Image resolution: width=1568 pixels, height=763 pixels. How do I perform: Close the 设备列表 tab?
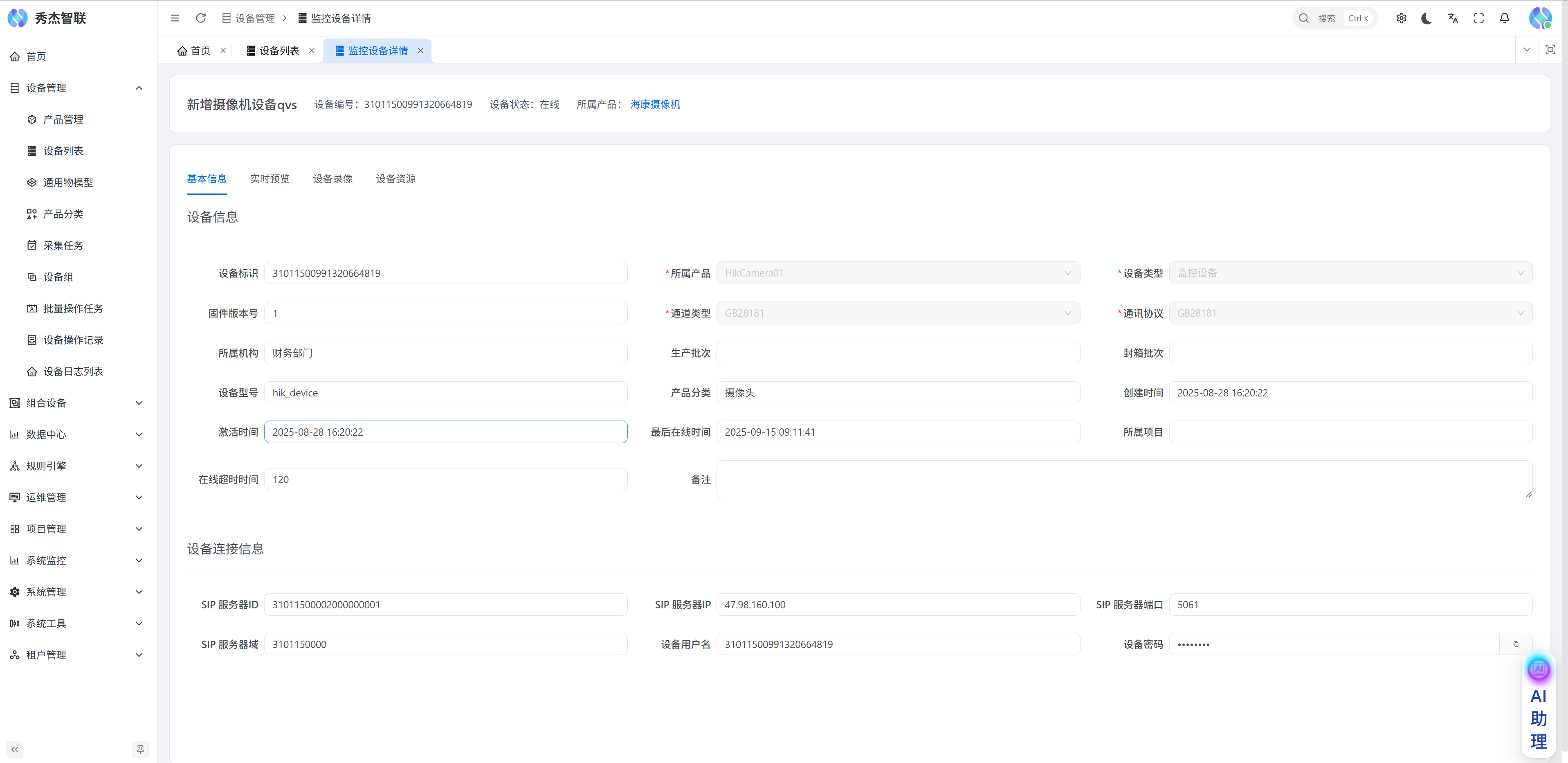(312, 51)
